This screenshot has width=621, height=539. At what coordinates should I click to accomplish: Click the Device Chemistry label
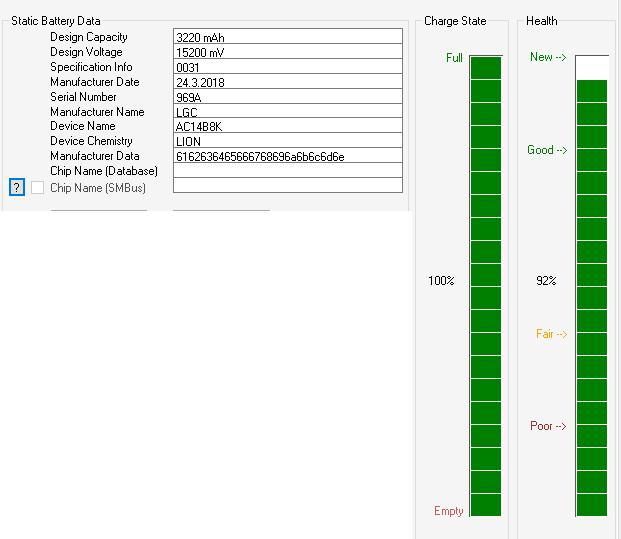pos(91,141)
